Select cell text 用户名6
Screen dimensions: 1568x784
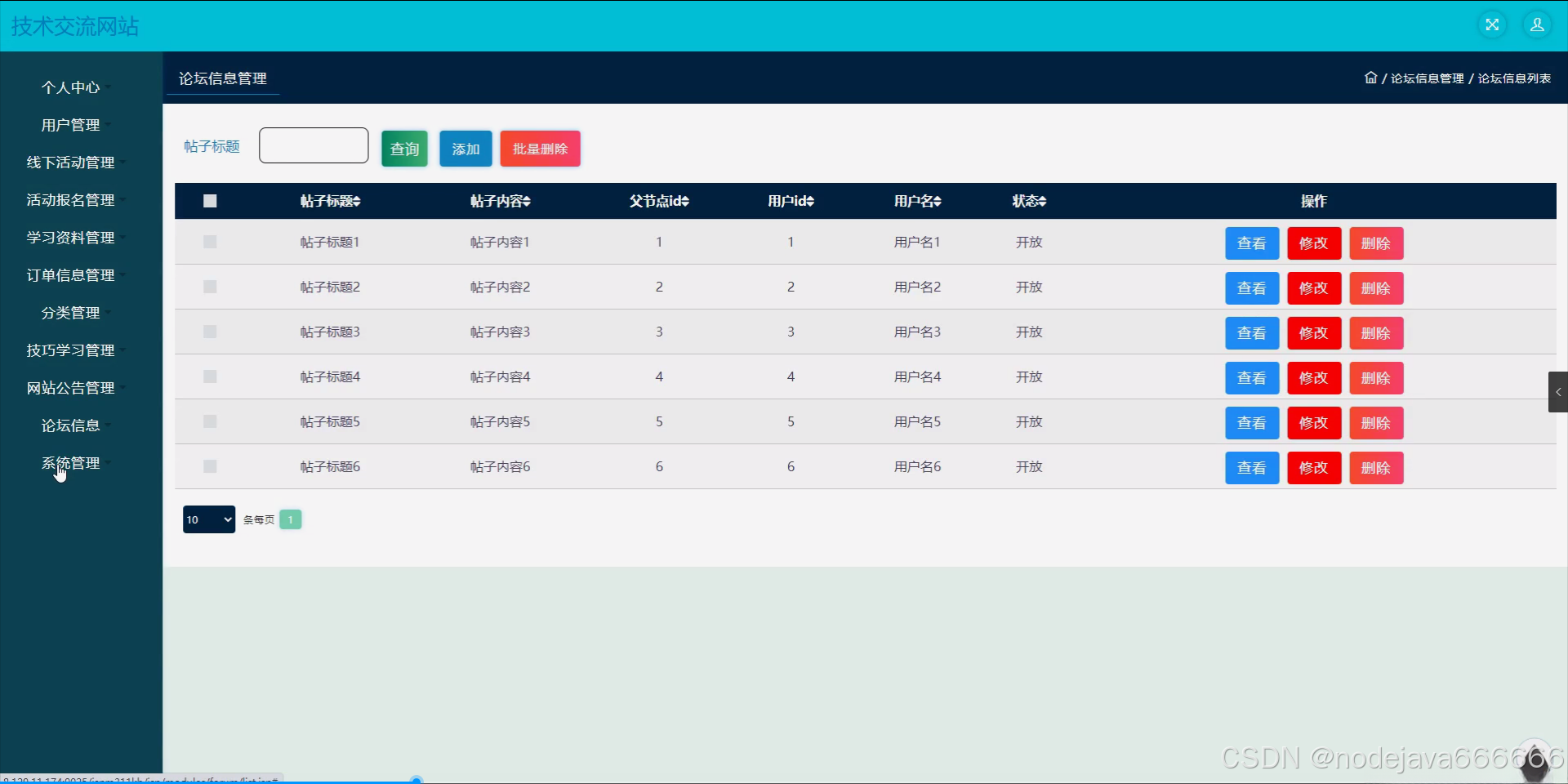pos(917,466)
